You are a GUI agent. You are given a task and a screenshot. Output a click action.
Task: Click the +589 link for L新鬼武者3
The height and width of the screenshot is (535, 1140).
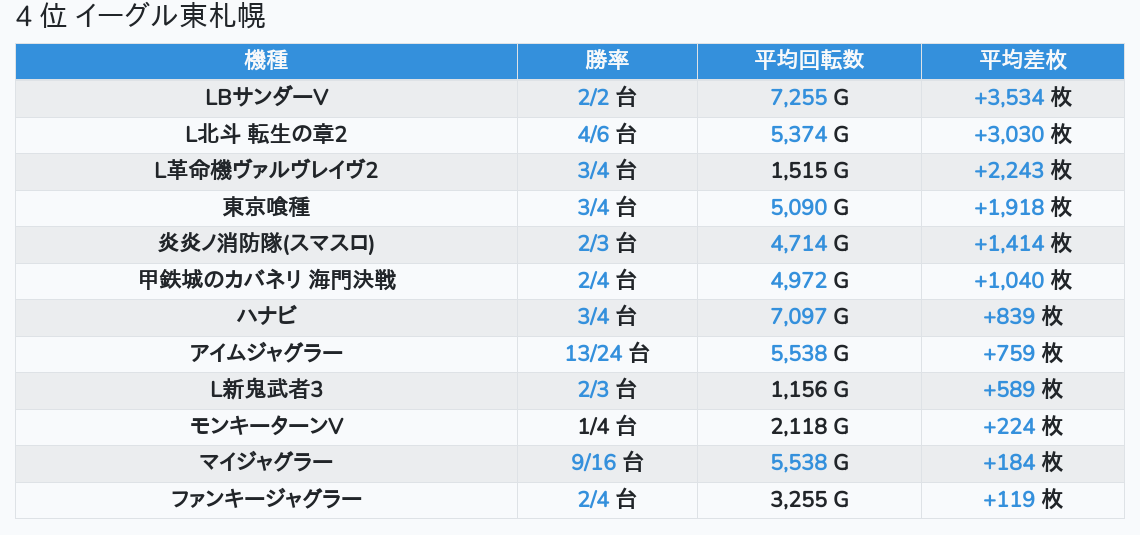click(x=1009, y=390)
